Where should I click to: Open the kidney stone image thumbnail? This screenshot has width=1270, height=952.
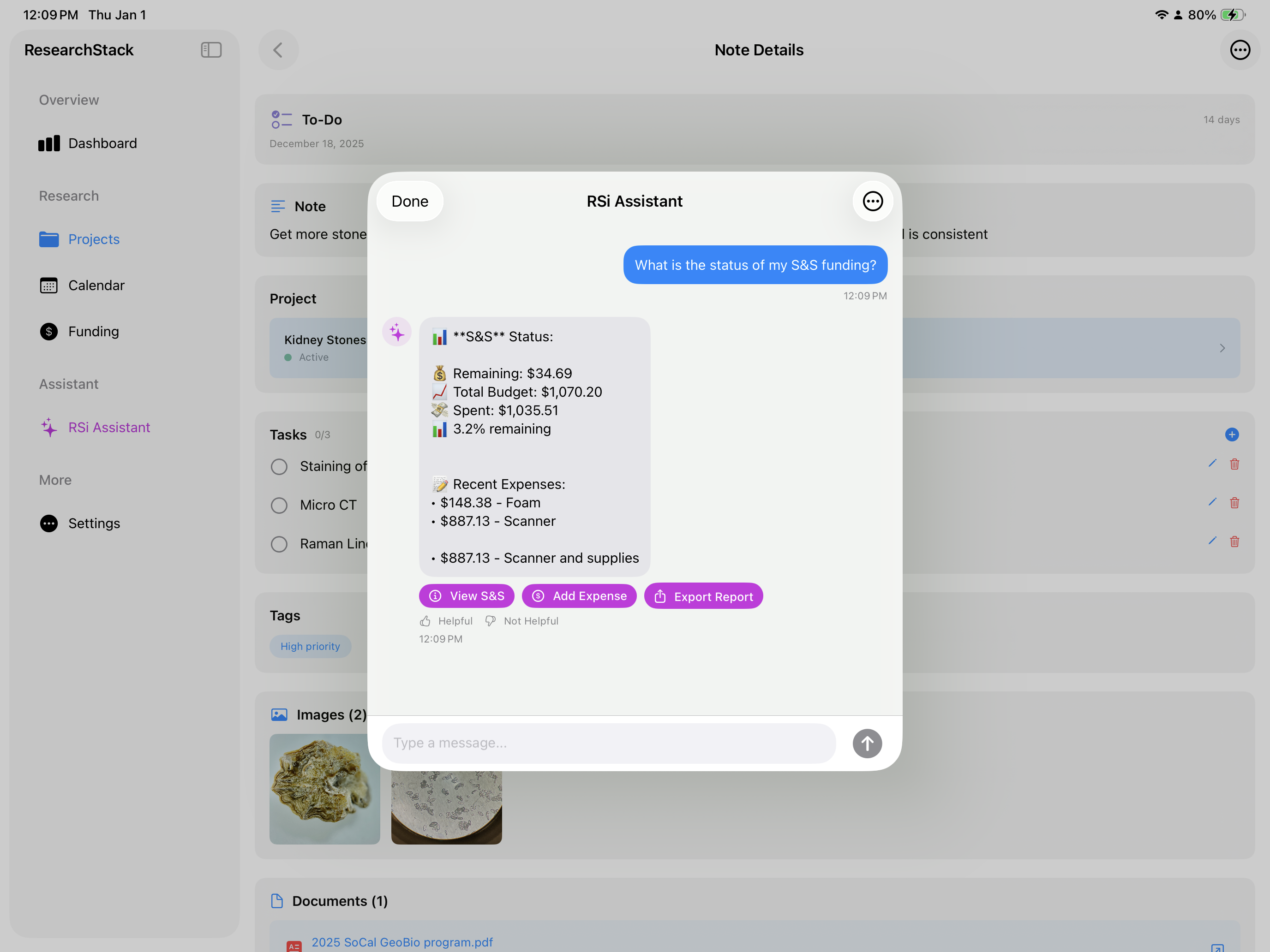pyautogui.click(x=324, y=790)
